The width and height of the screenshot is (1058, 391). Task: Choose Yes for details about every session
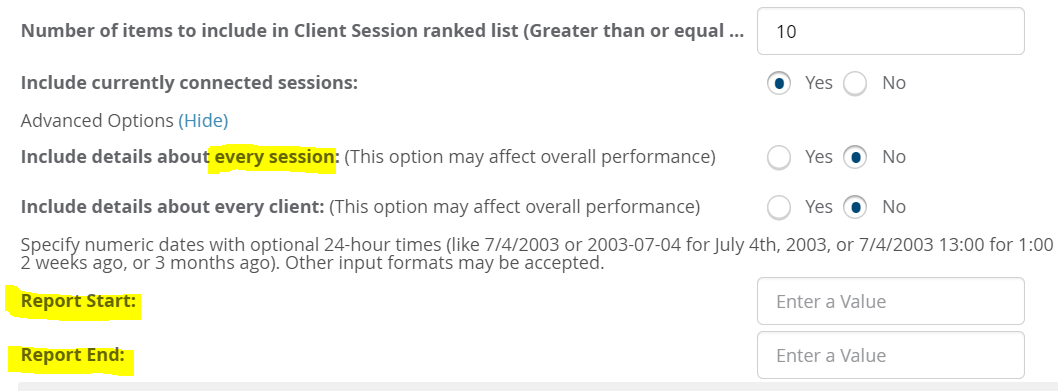[x=779, y=157]
